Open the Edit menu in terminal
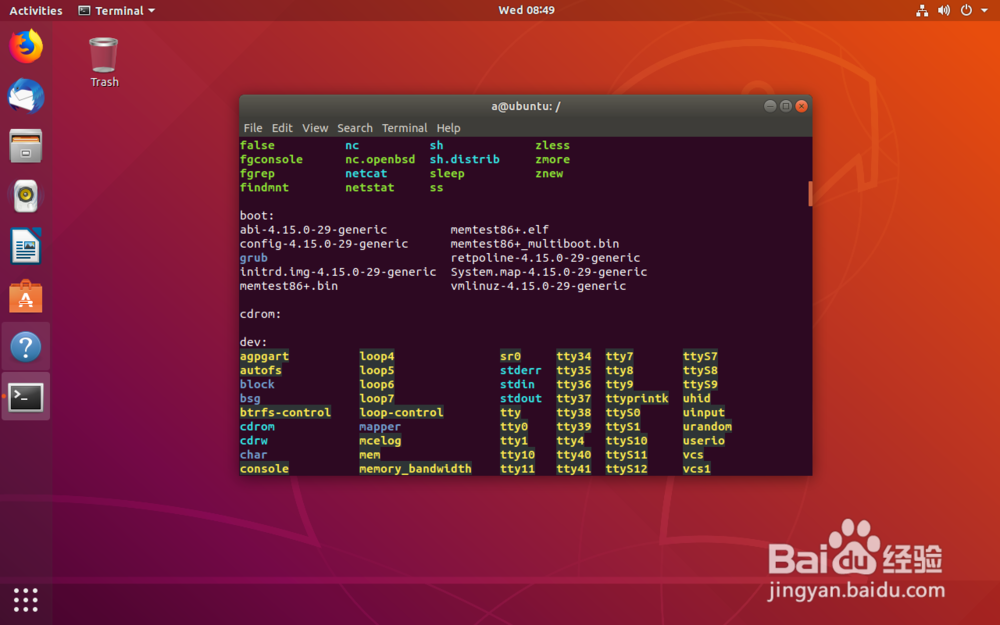1000x625 pixels. [x=282, y=128]
